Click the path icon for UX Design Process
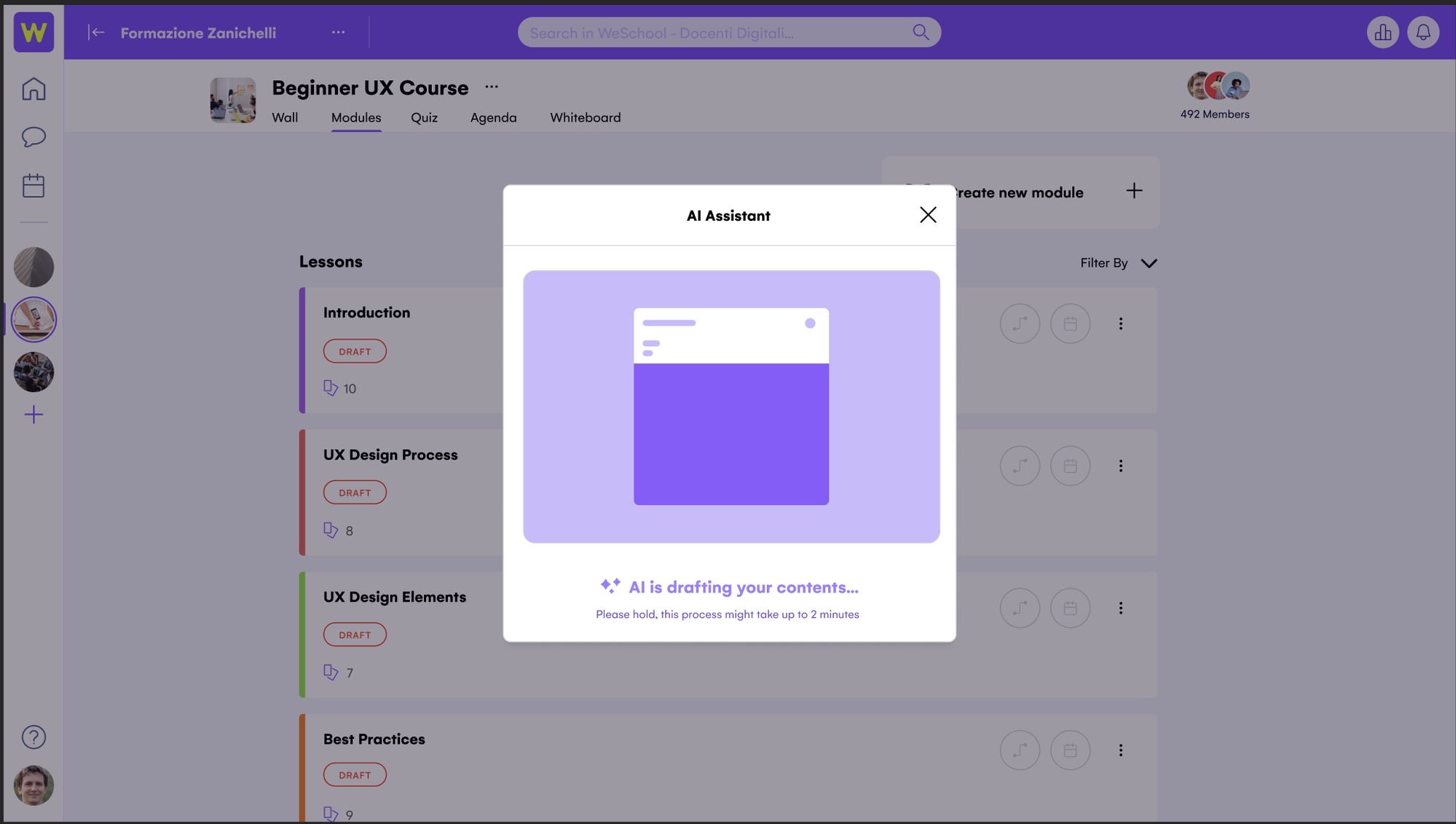The width and height of the screenshot is (1456, 824). 1019,466
